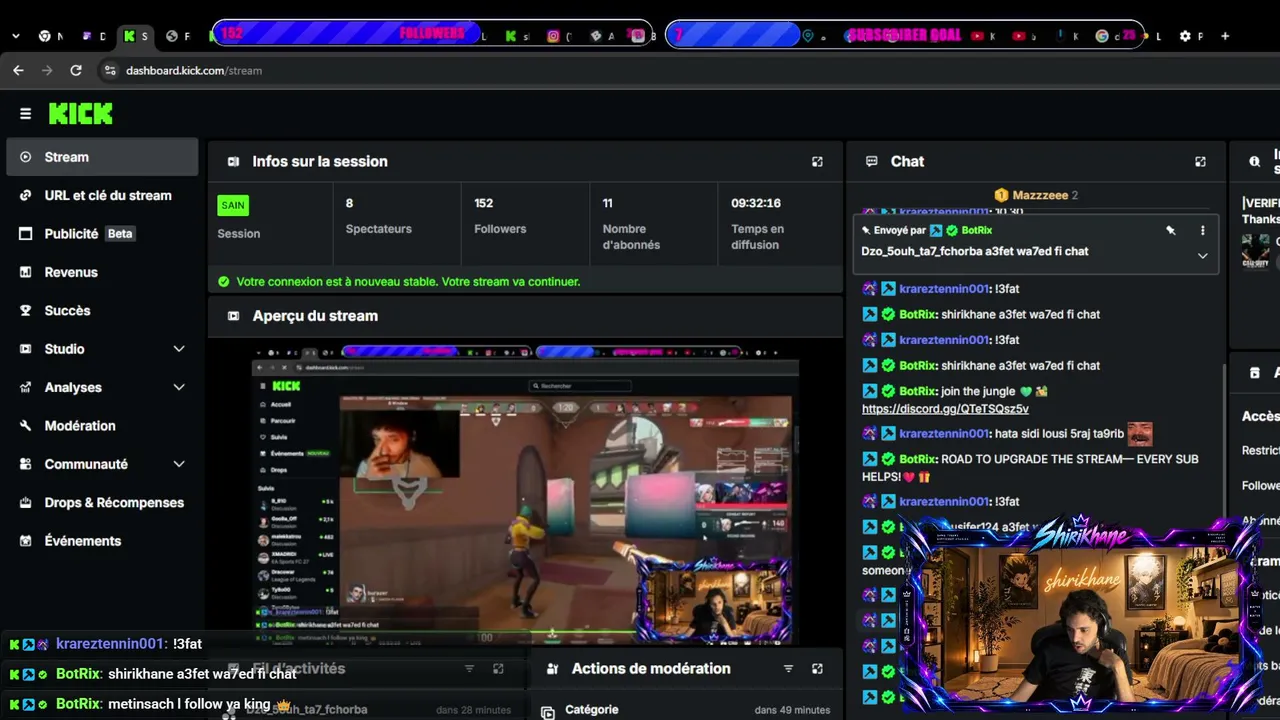Filter the Actions de modération list
Image resolution: width=1280 pixels, height=720 pixels.
[788, 668]
